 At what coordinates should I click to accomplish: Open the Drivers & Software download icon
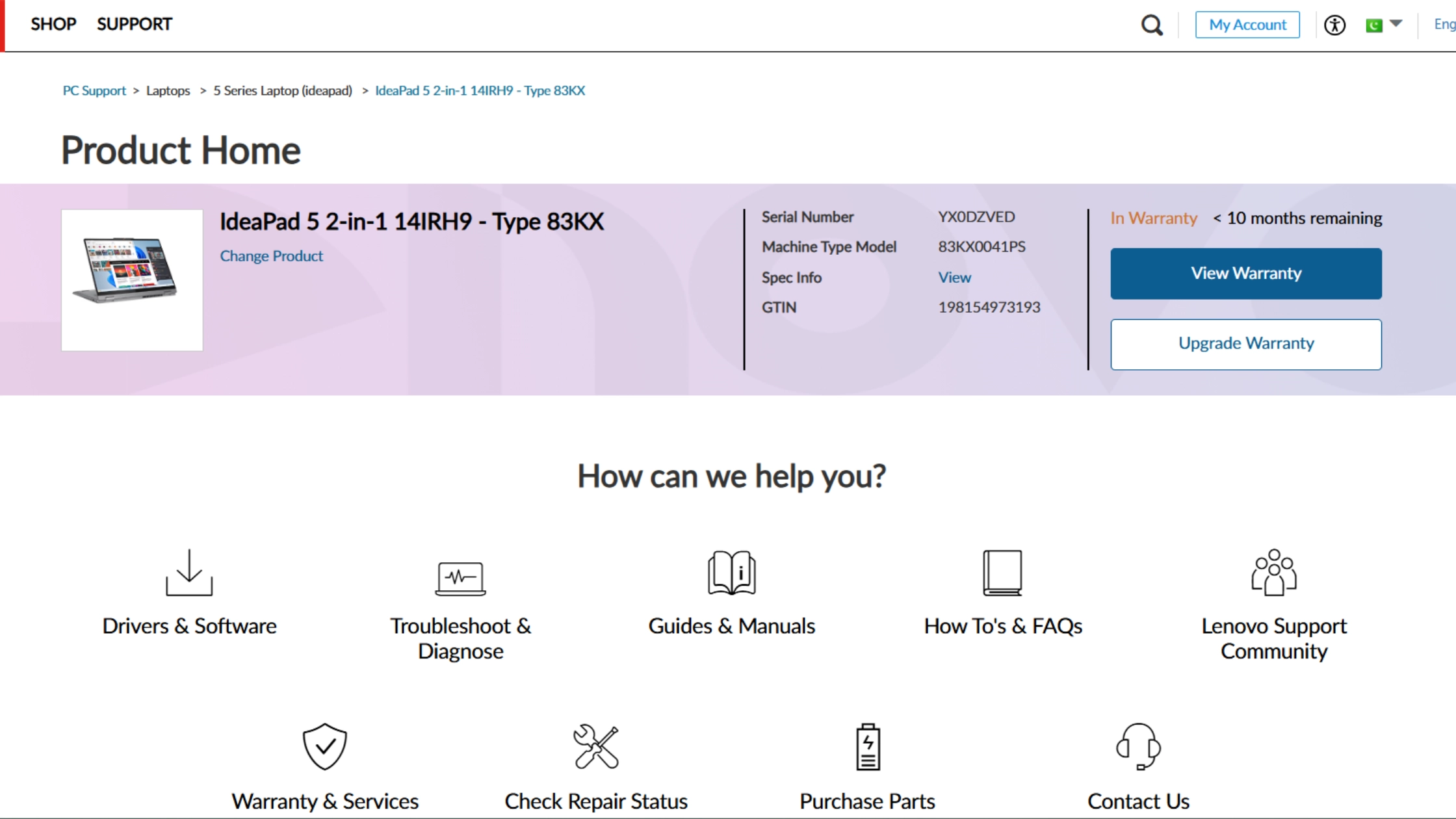[189, 572]
